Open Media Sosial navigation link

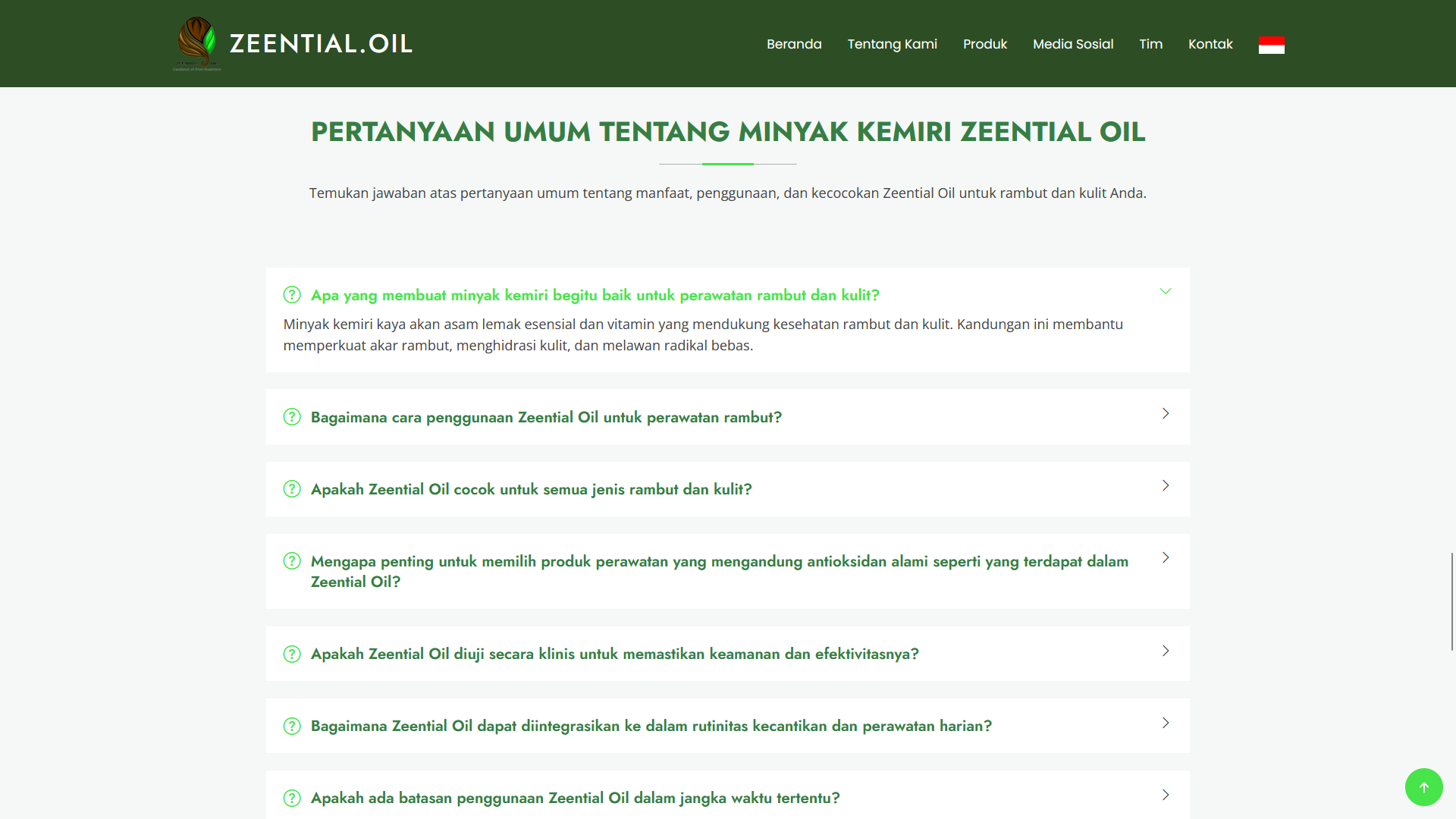pos(1072,44)
